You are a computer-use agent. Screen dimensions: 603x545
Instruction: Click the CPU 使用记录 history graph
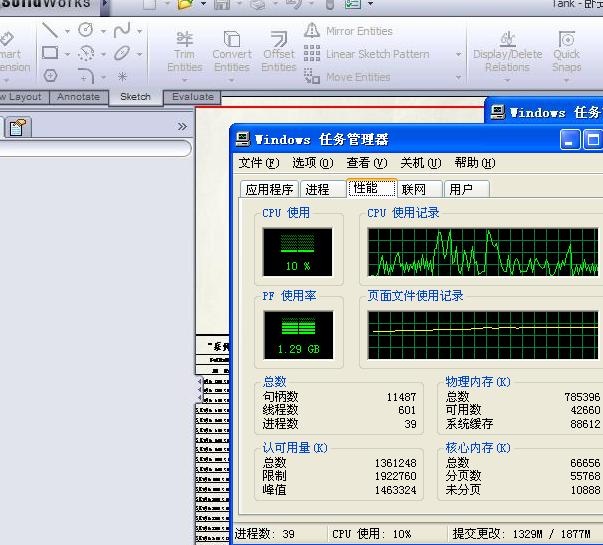coord(483,252)
